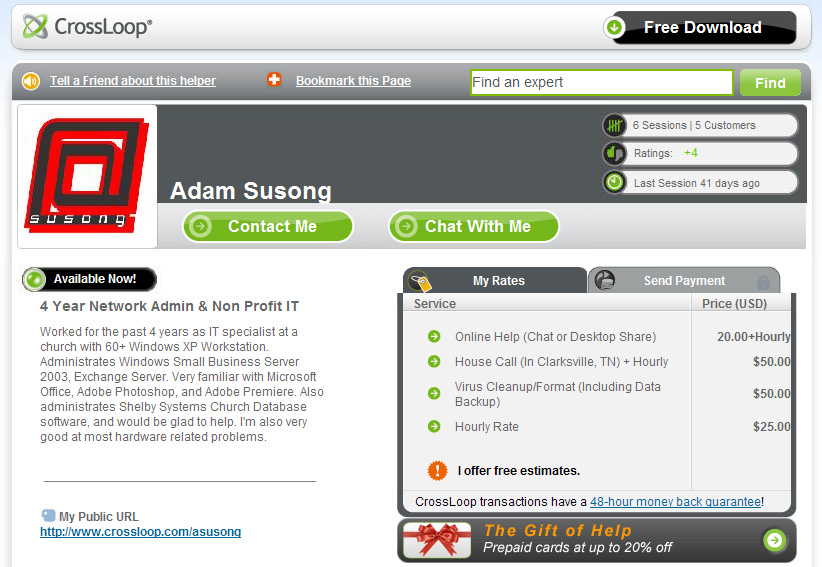The image size is (822, 567).
Task: Open the crossloop.com/asusong public URL
Action: coord(140,531)
